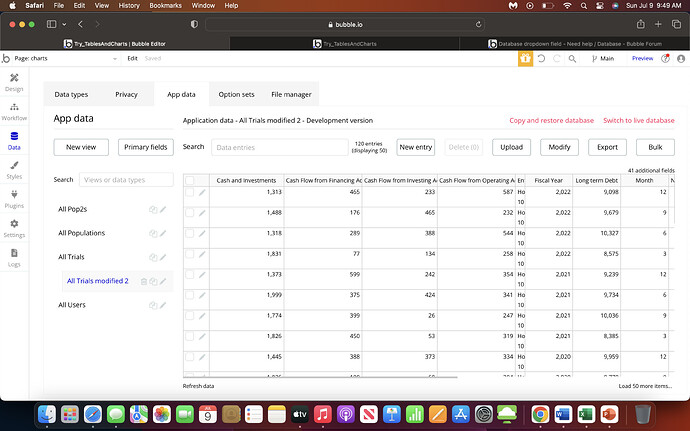Open the Data tab in sidebar
This screenshot has width=690, height=431.
click(x=14, y=141)
